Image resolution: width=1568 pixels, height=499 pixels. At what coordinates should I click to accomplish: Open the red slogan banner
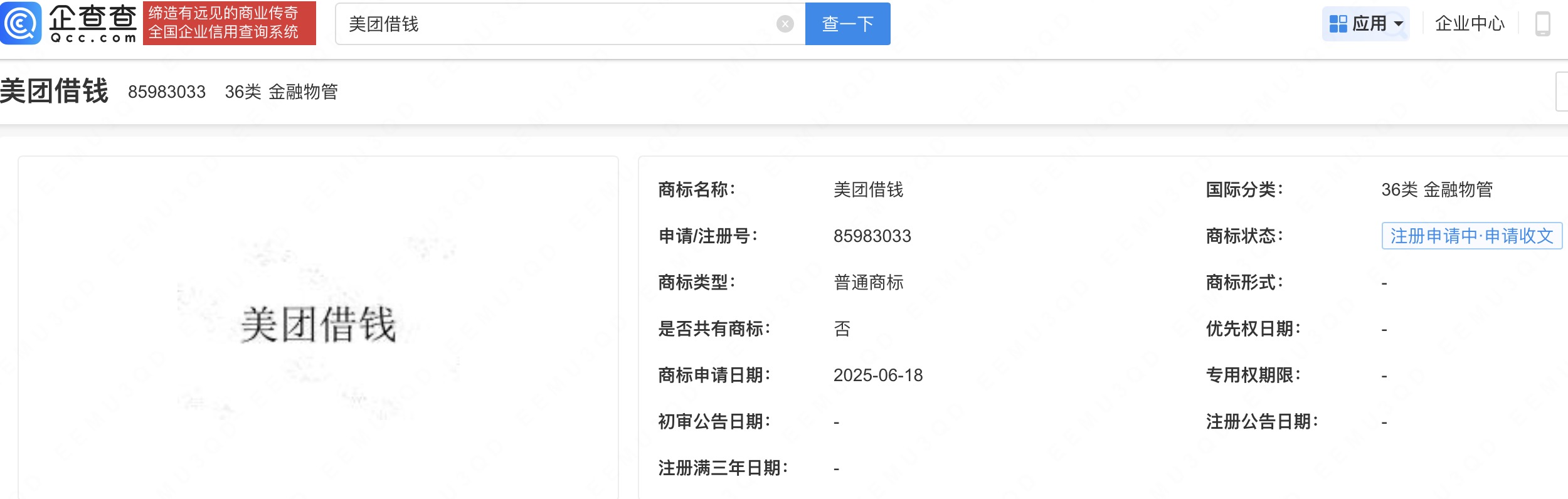point(229,23)
